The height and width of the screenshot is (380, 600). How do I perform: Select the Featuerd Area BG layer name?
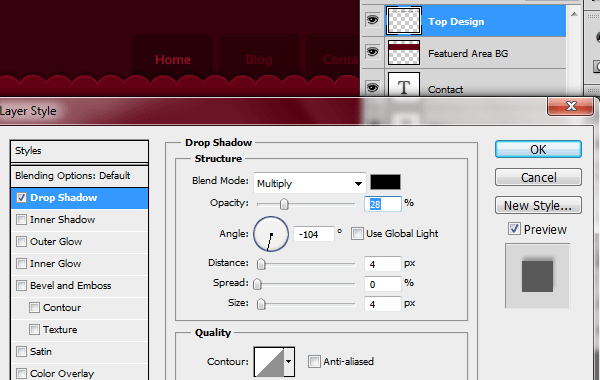pyautogui.click(x=468, y=54)
